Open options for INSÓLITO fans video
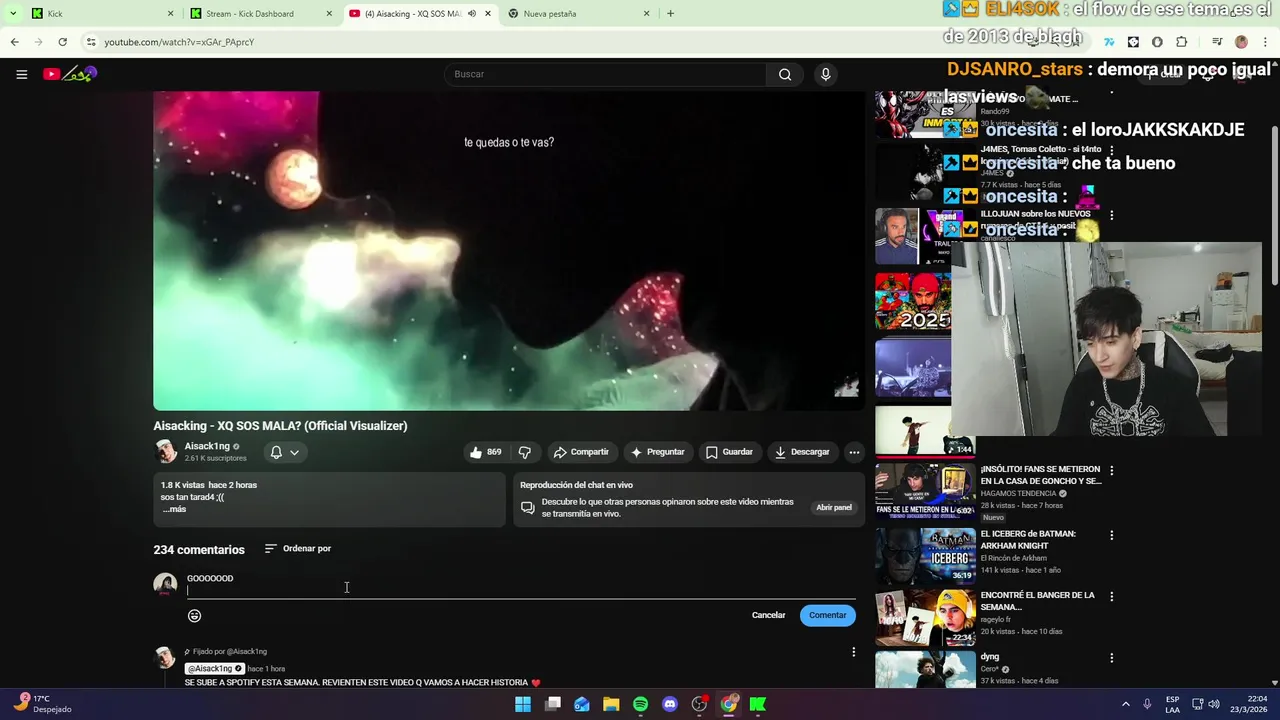Image resolution: width=1280 pixels, height=720 pixels. coord(1111,470)
